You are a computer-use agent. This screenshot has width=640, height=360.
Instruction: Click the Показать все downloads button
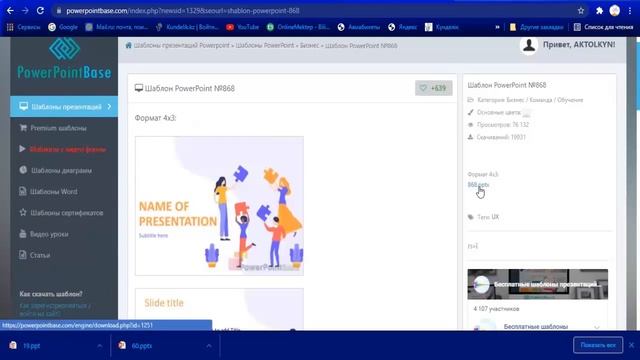(x=598, y=345)
